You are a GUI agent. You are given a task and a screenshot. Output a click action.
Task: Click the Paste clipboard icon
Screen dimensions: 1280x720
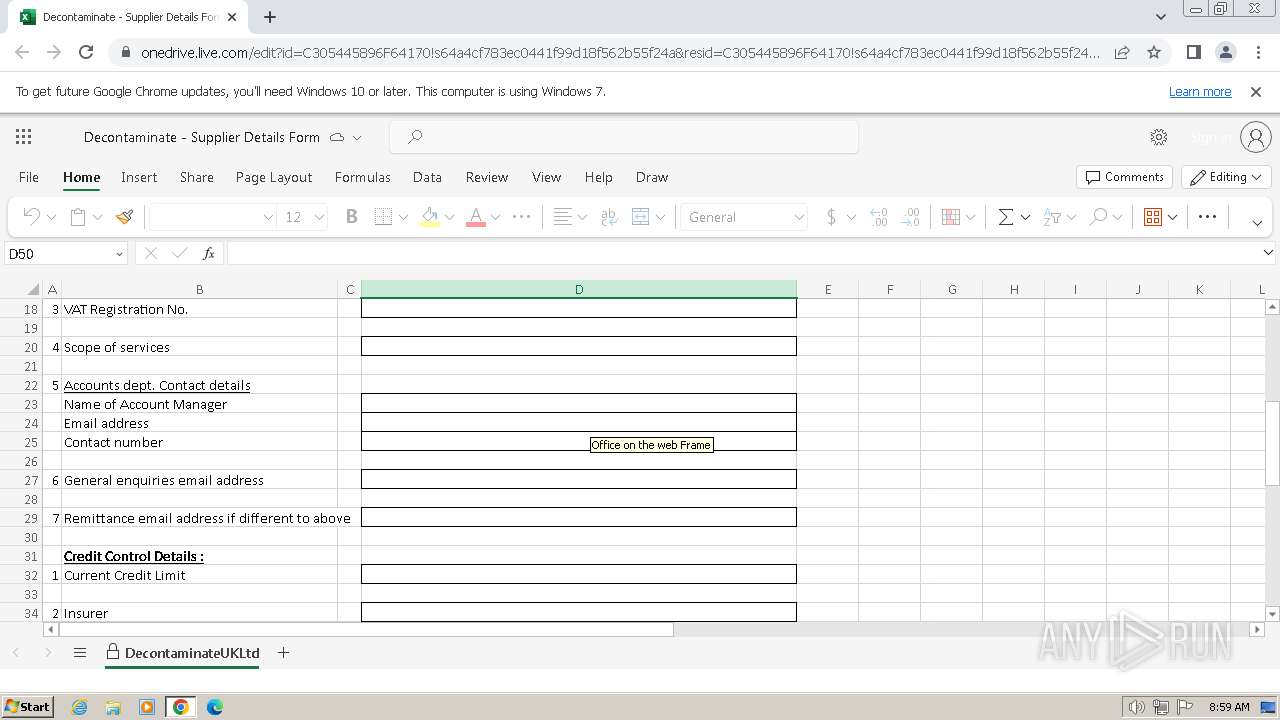77,217
